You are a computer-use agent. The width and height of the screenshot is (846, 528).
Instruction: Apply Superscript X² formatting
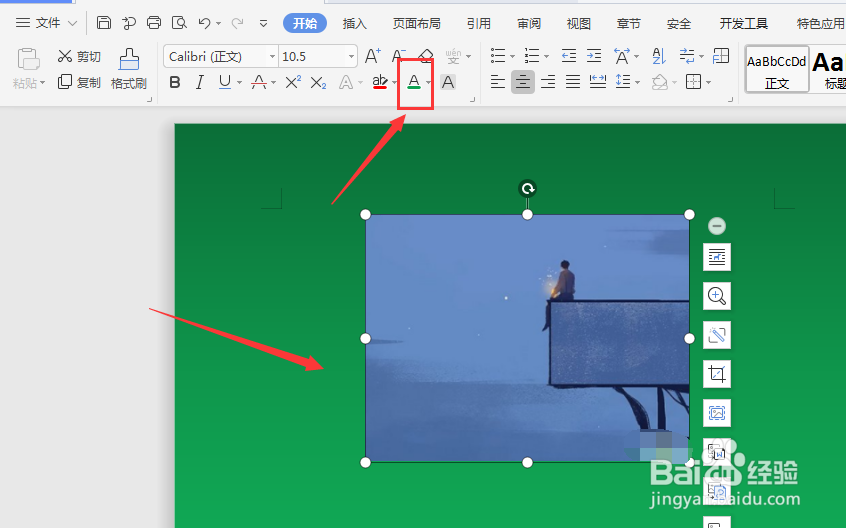(x=293, y=82)
